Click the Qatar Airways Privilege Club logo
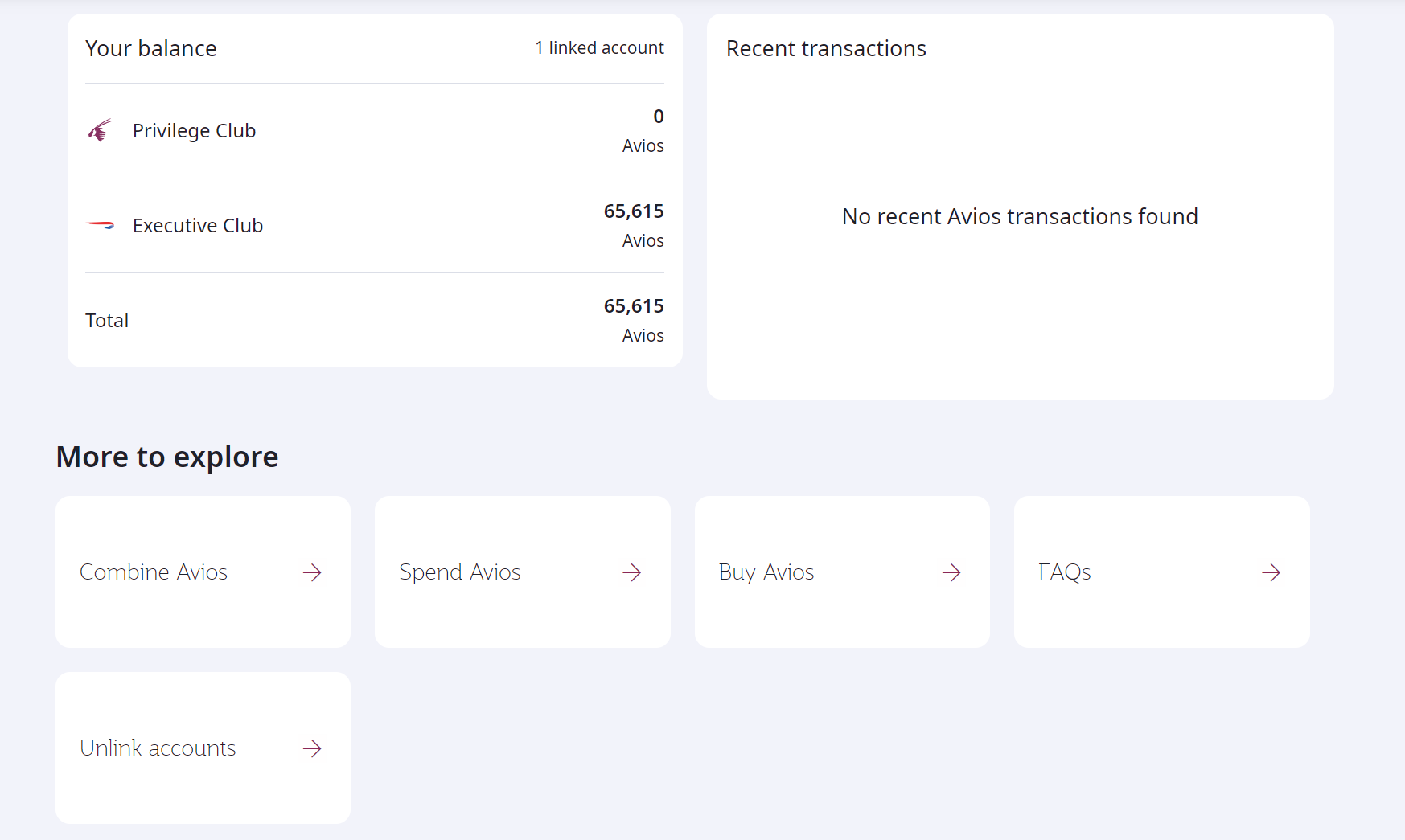Viewport: 1405px width, 840px height. (x=98, y=129)
